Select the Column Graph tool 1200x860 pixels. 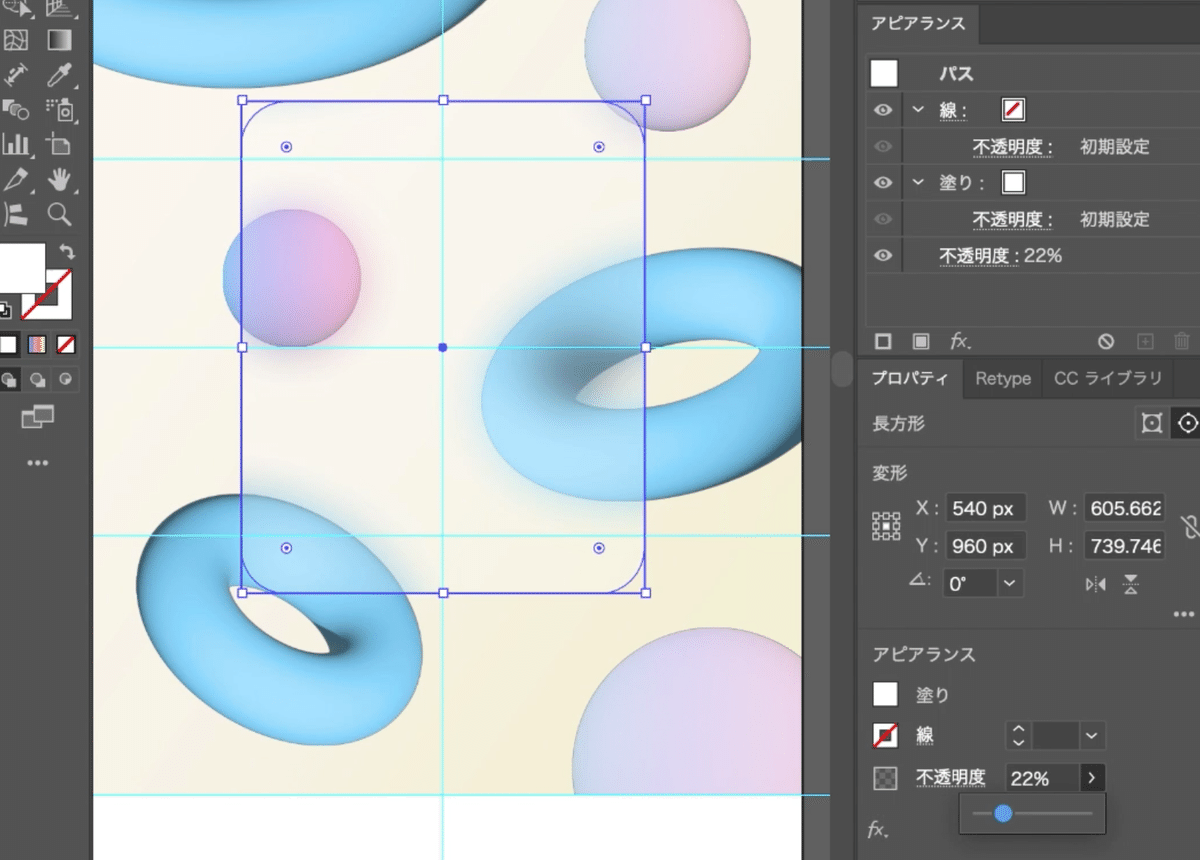tap(16, 145)
